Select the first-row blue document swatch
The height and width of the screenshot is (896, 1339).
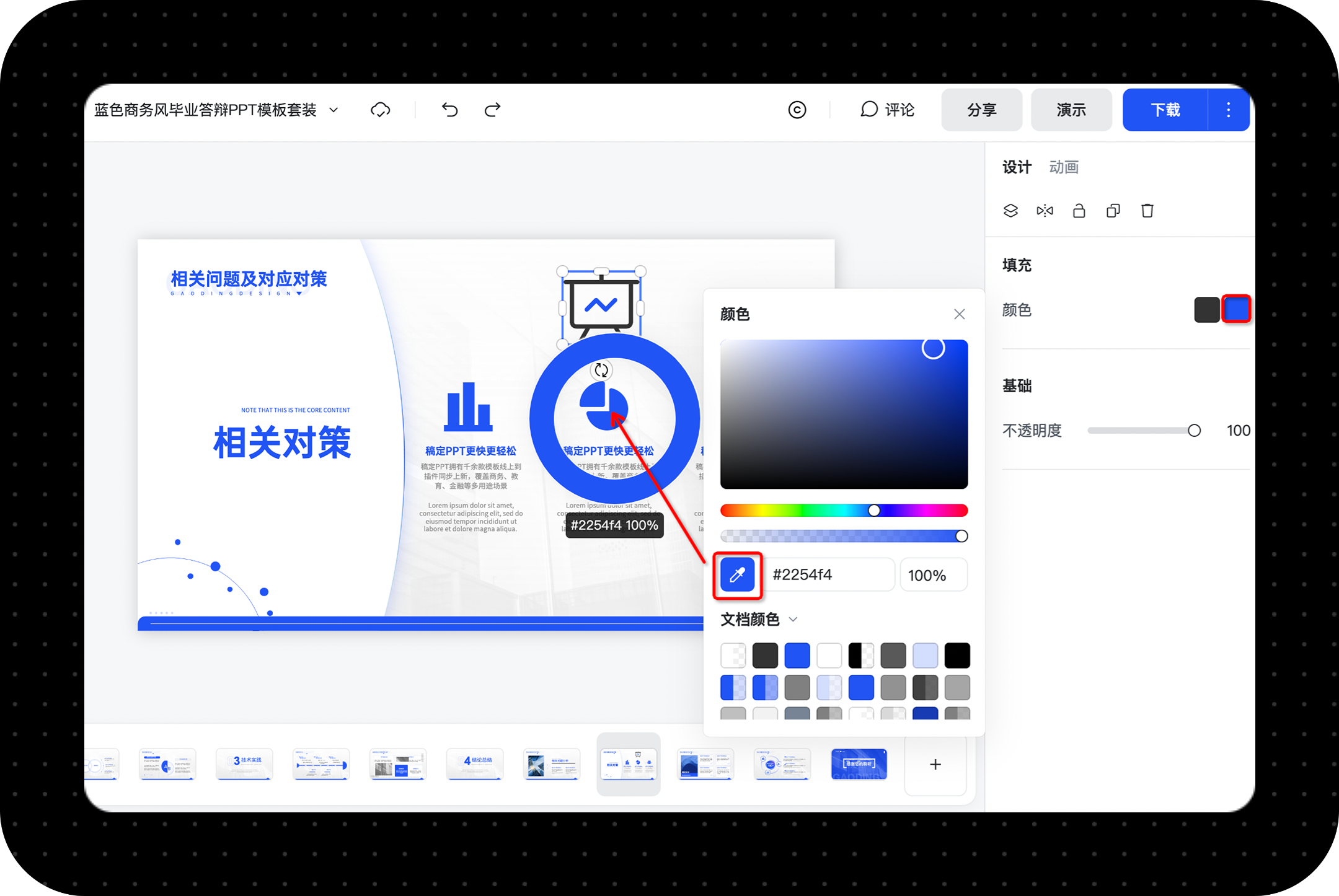coord(797,656)
